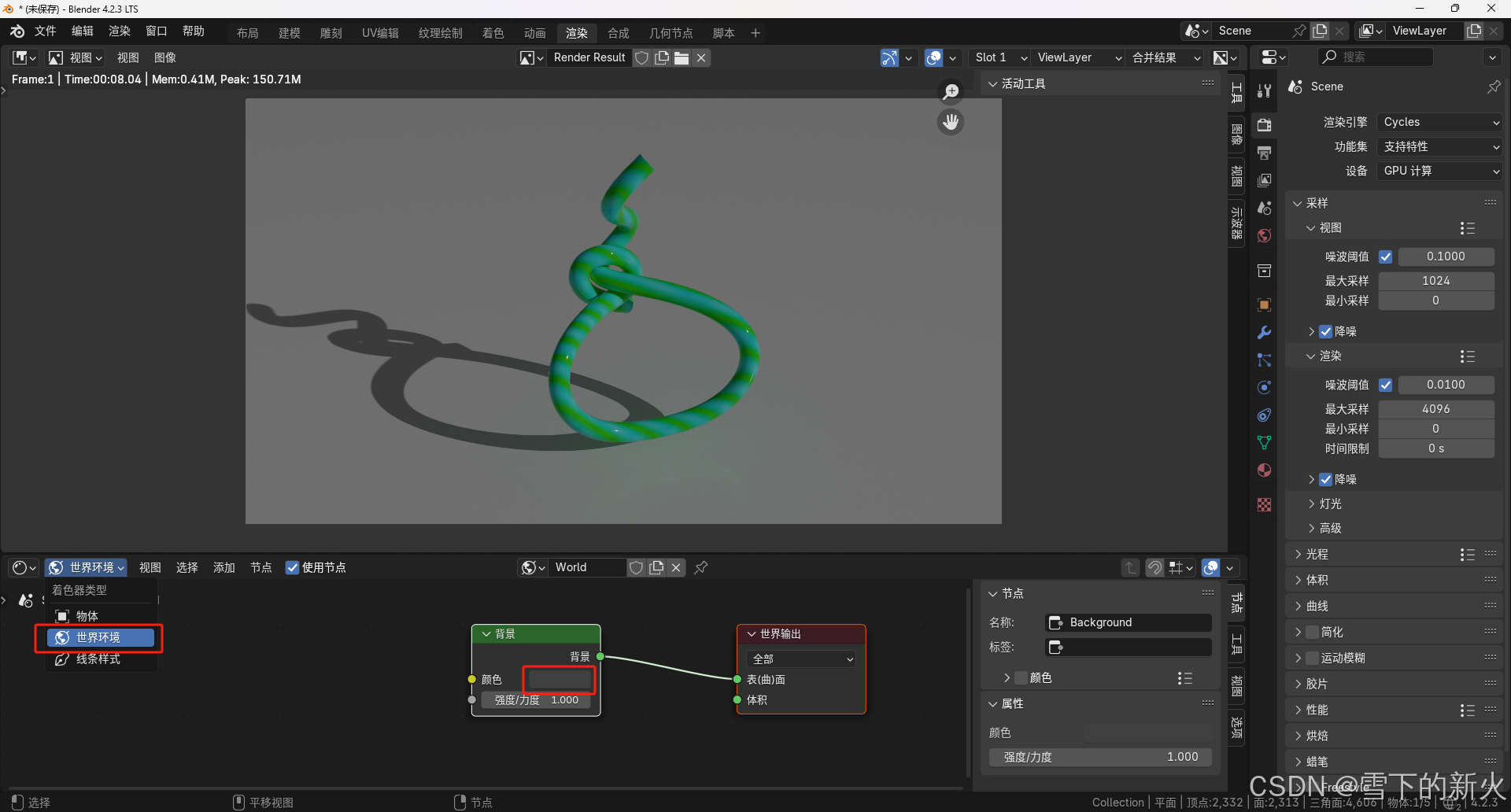Open the 合并结果 pass dropdown
This screenshot has height=812, width=1511.
[x=1166, y=57]
